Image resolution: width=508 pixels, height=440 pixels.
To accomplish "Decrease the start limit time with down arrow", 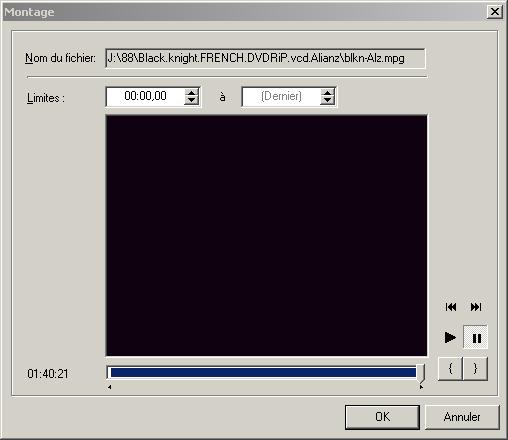I will click(191, 100).
